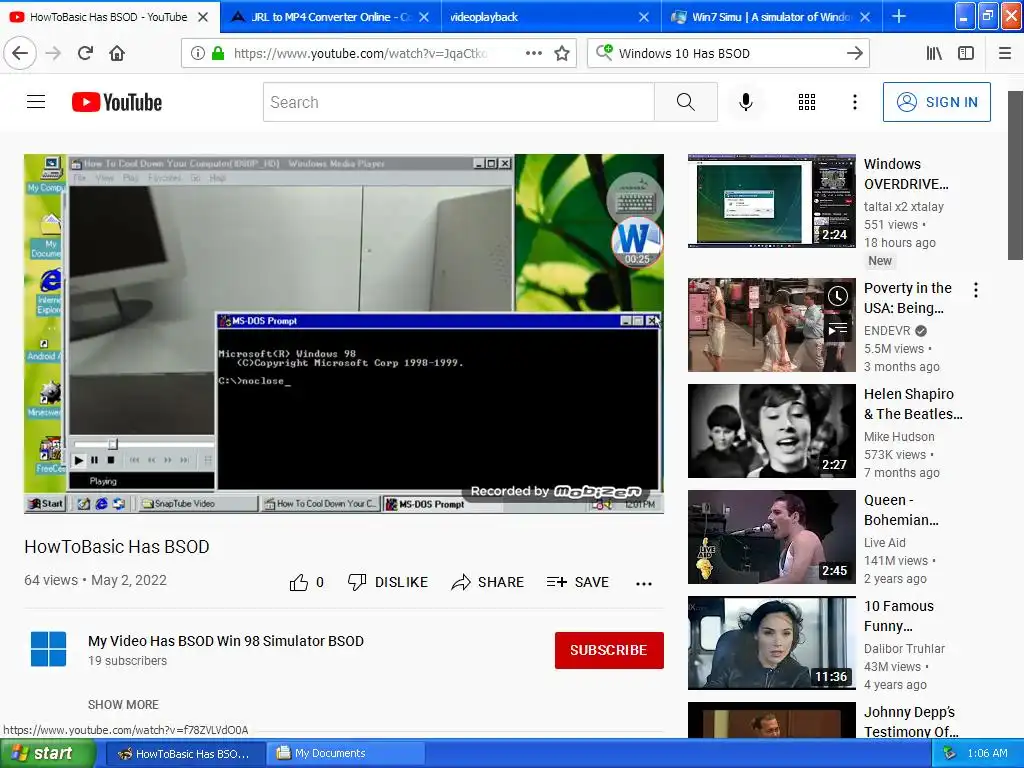Open the browser Library icon

coord(934,54)
